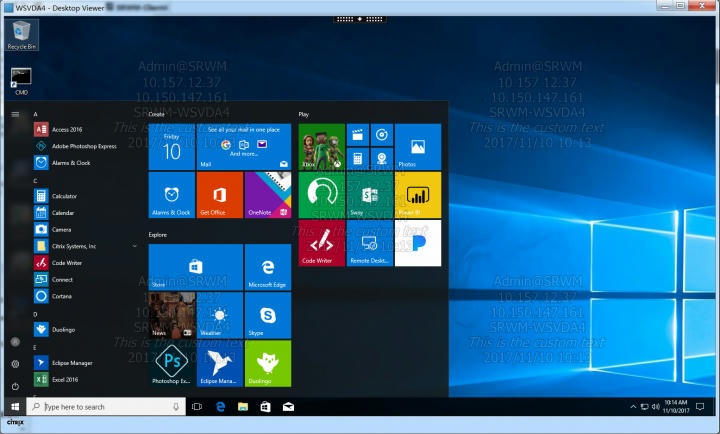Expand the Start menu hamburger button
This screenshot has height=434, width=720.
click(15, 114)
